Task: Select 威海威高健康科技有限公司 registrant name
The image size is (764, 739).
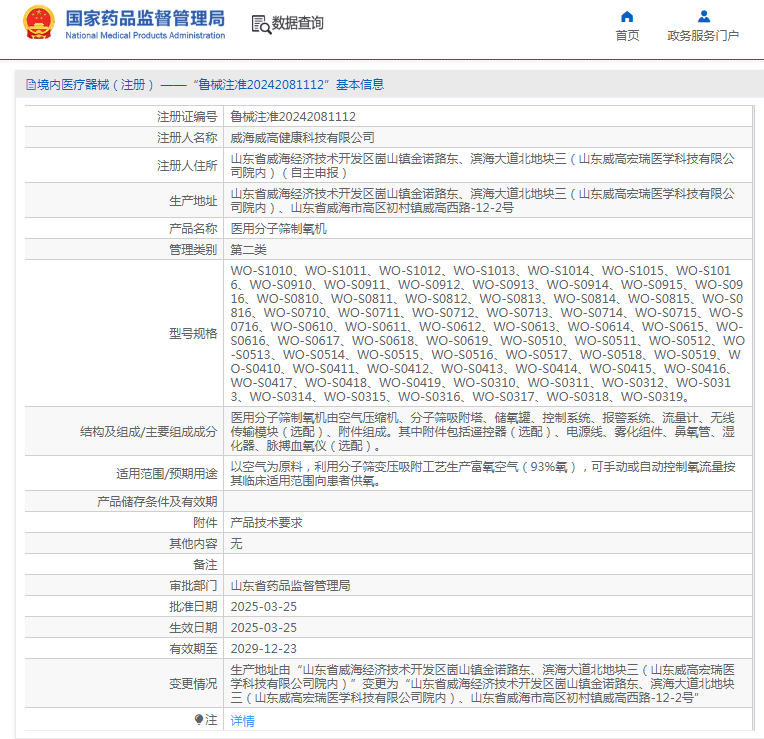Action: (302, 138)
